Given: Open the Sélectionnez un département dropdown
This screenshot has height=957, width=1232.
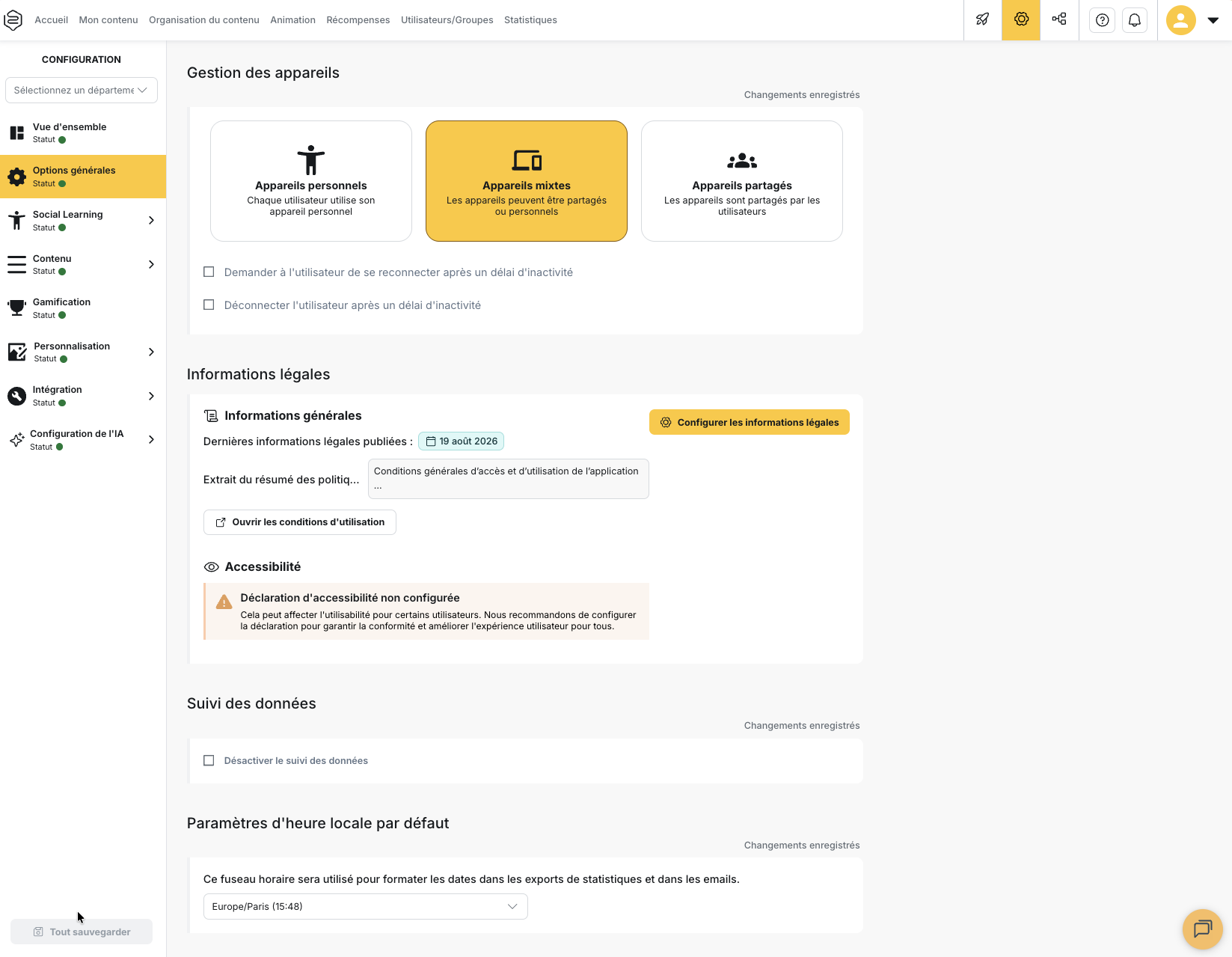Looking at the screenshot, I should 82,91.
